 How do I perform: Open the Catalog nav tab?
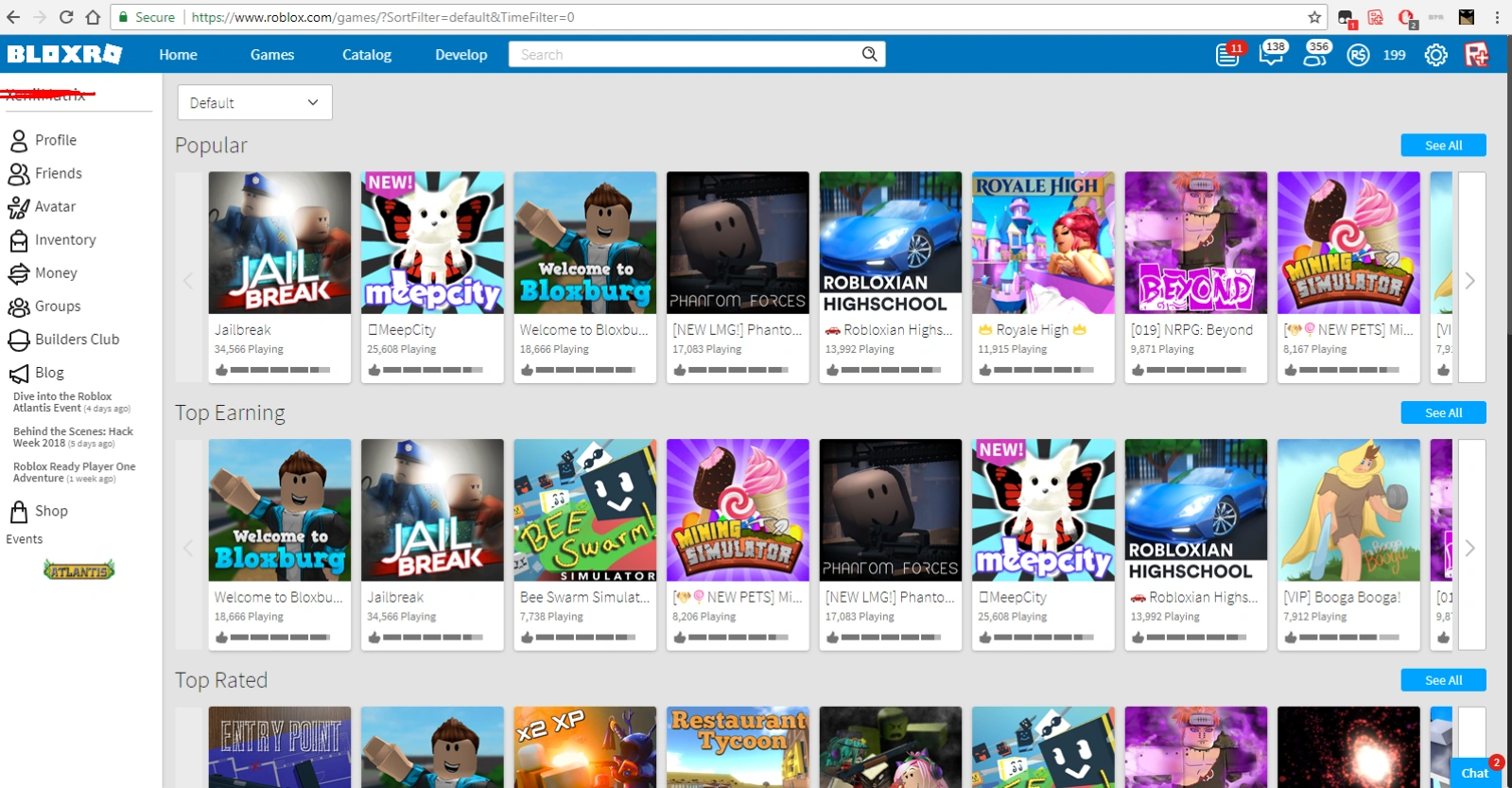click(x=367, y=55)
